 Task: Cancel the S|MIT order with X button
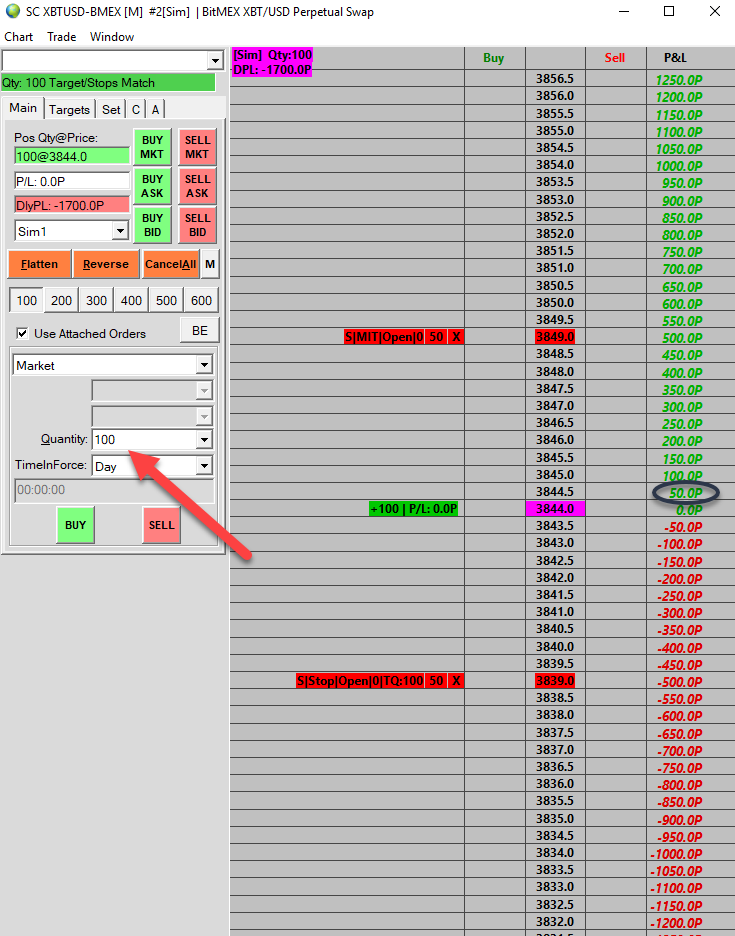[456, 337]
